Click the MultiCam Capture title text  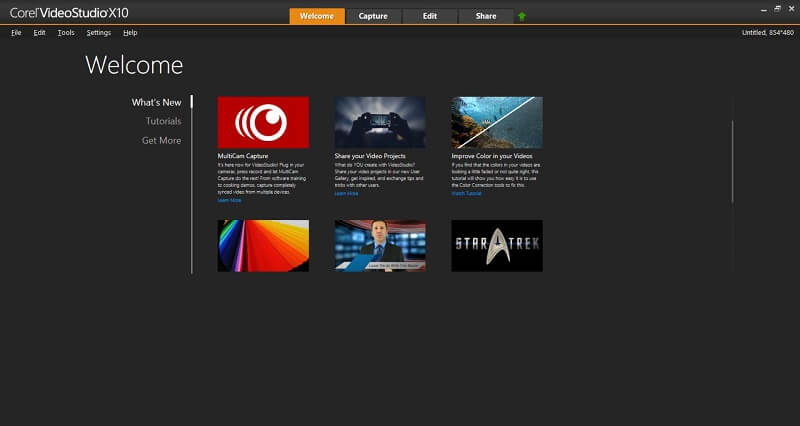pos(242,156)
